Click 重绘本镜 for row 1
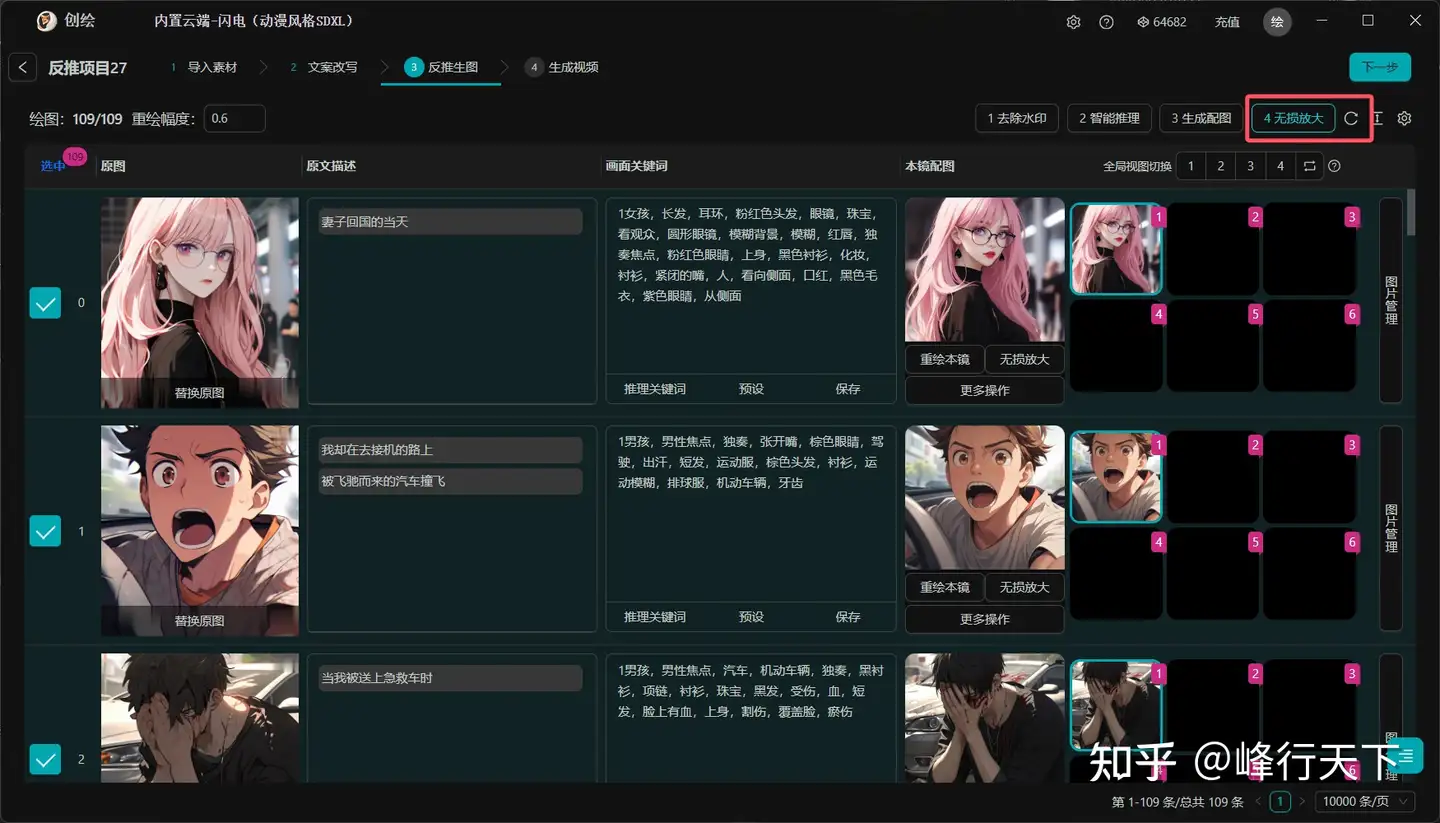This screenshot has width=1440, height=823. (945, 587)
